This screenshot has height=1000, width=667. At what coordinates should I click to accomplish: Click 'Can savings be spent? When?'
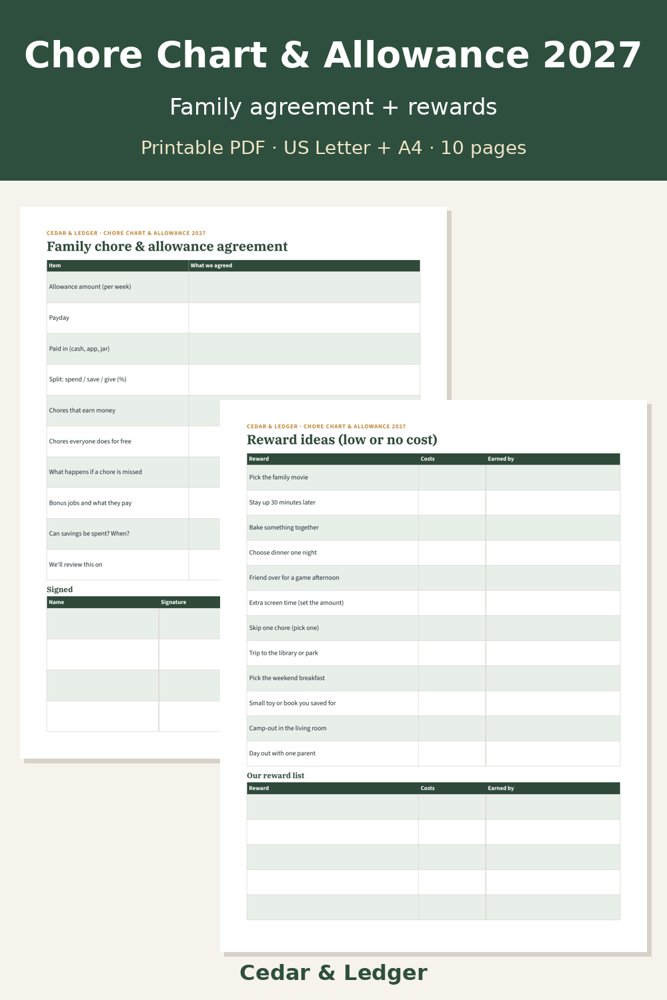pos(89,534)
